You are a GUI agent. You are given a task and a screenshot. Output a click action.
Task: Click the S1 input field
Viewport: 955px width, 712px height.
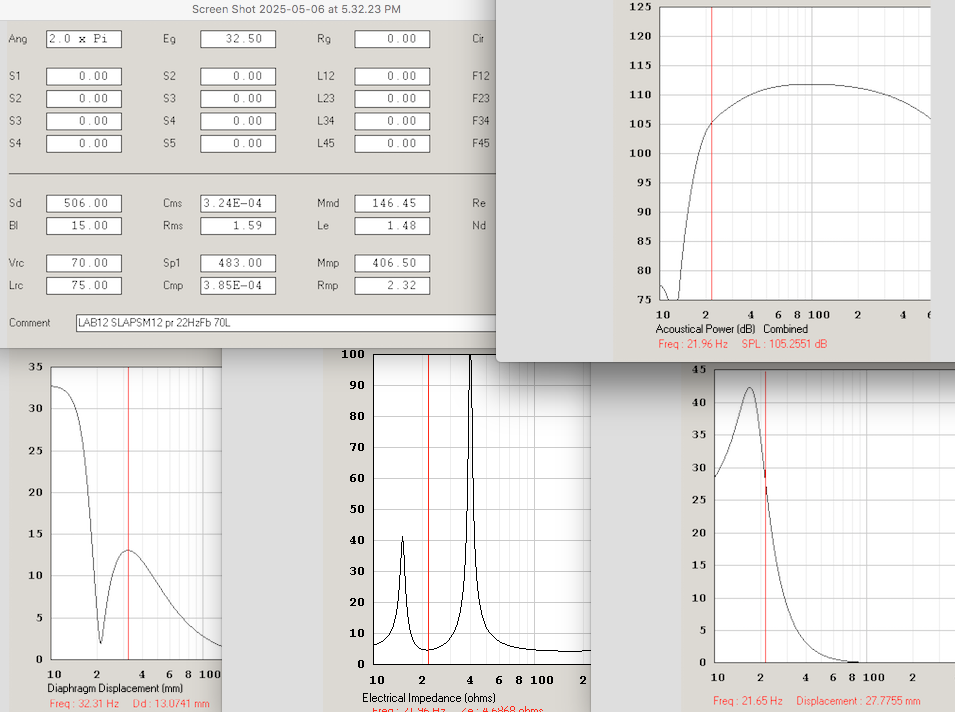pos(84,76)
